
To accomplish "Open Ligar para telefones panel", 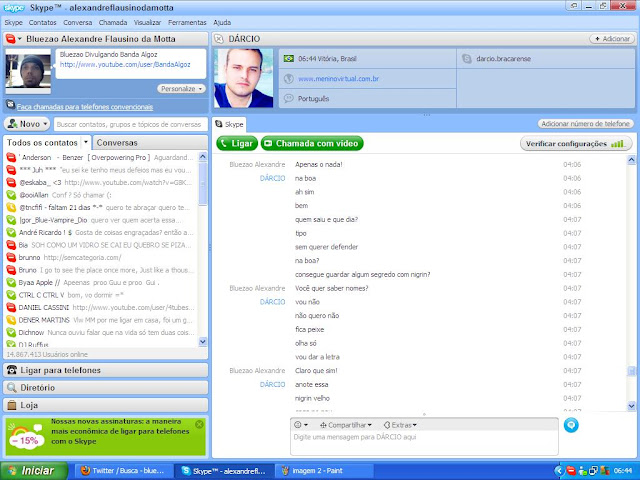I will click(x=106, y=370).
